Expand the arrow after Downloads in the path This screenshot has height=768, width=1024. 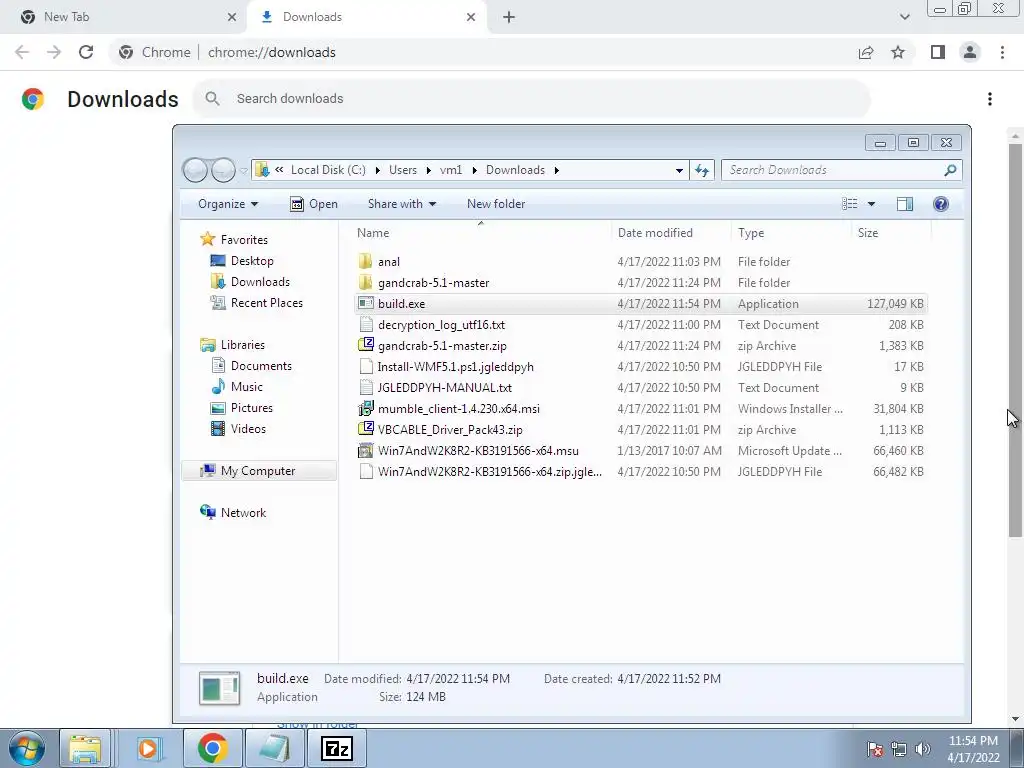[556, 170]
